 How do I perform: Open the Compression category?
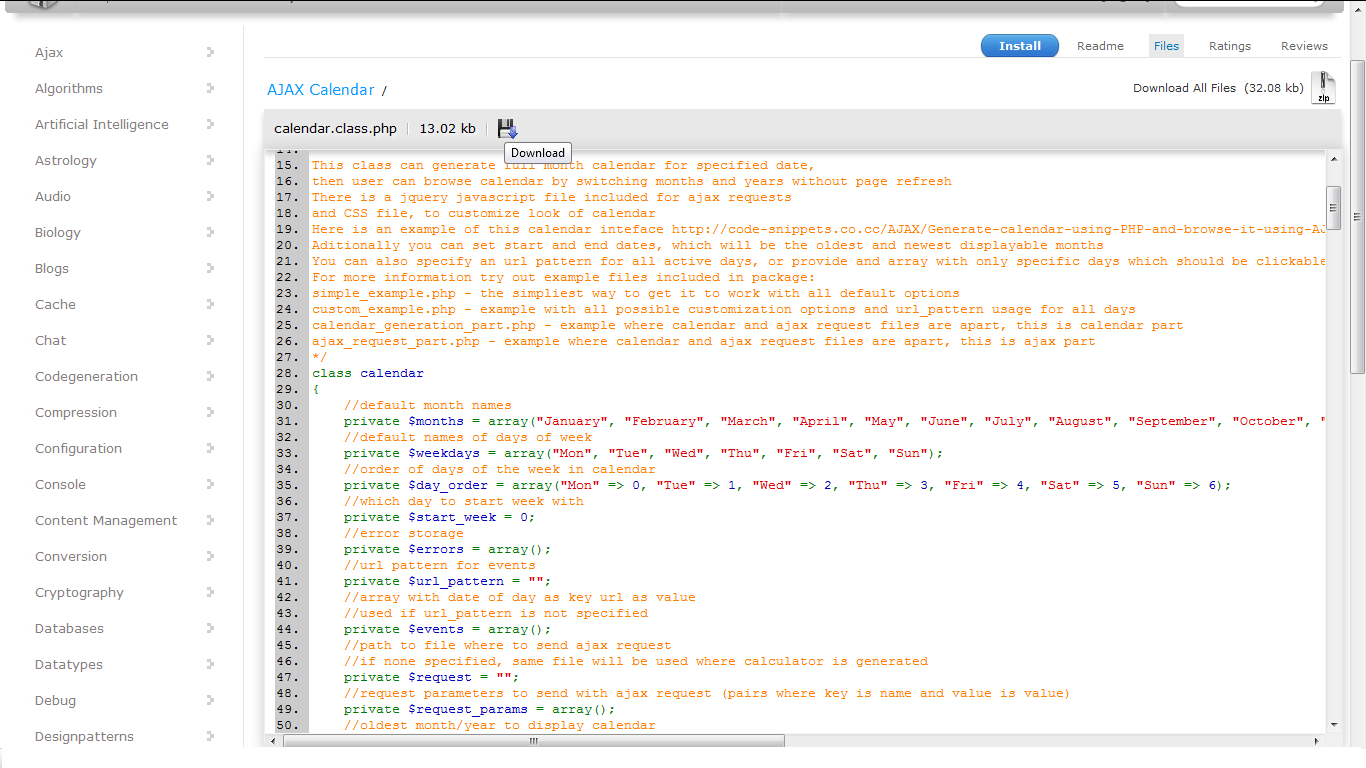[x=76, y=412]
